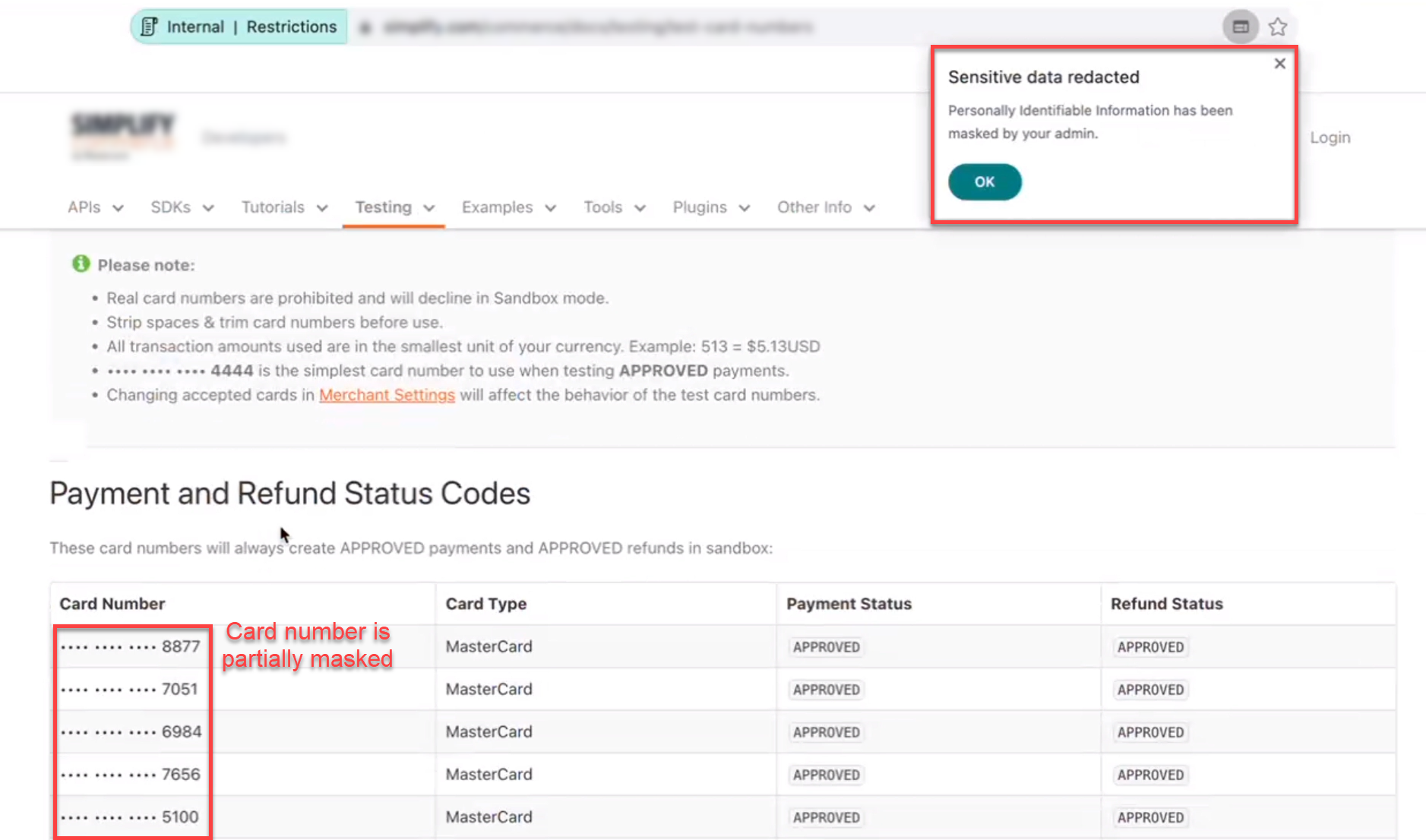The image size is (1426, 840).
Task: Click Refund Status APPROVED badge in 6984 row
Action: pos(1150,732)
